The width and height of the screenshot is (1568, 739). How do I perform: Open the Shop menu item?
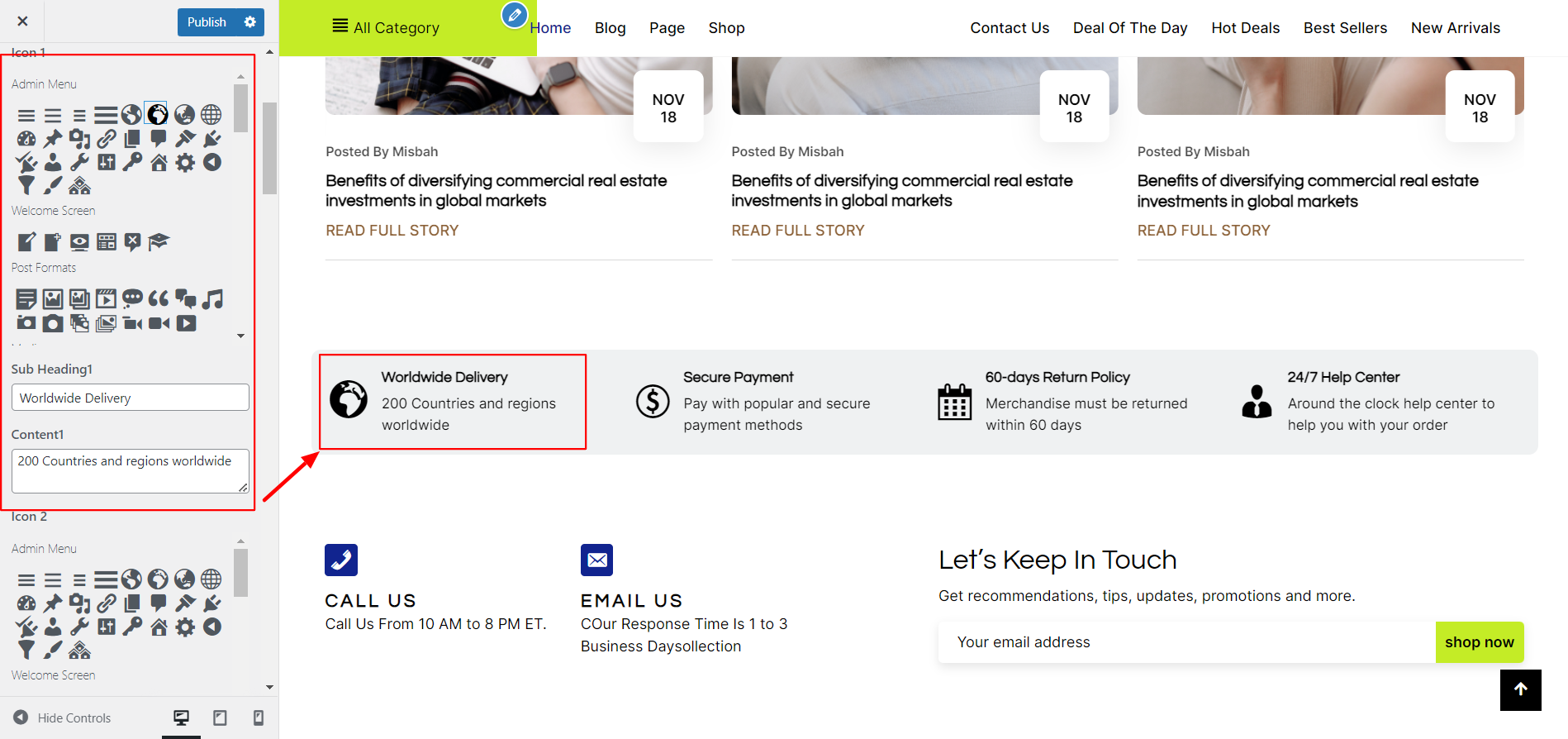coord(726,28)
